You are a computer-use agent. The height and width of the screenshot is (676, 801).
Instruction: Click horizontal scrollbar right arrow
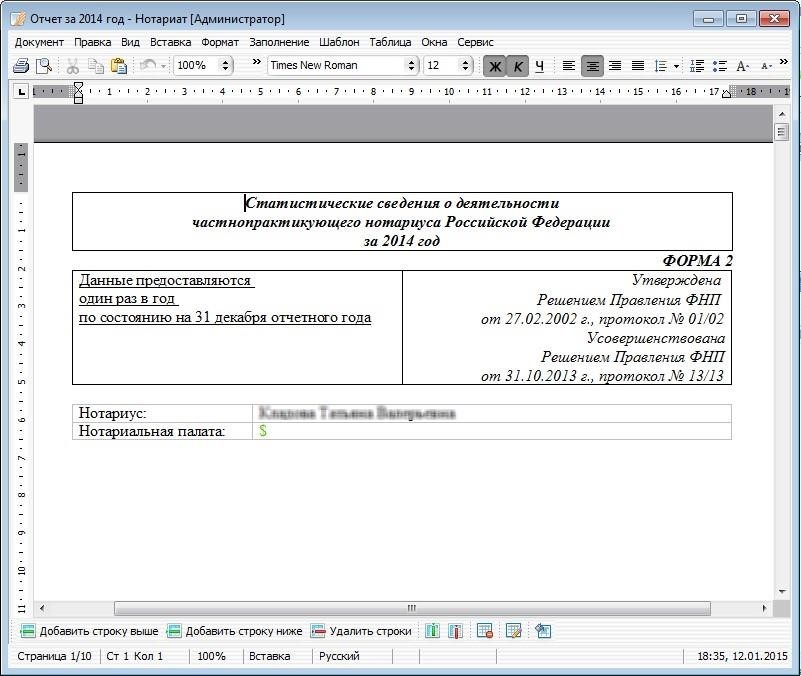pyautogui.click(x=765, y=608)
